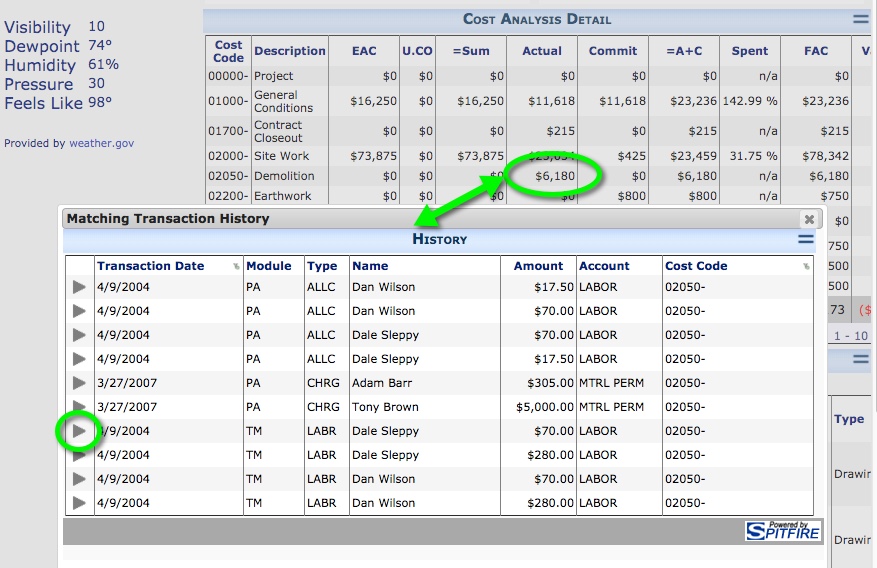Sort by Account column header
877x568 pixels.
(604, 266)
